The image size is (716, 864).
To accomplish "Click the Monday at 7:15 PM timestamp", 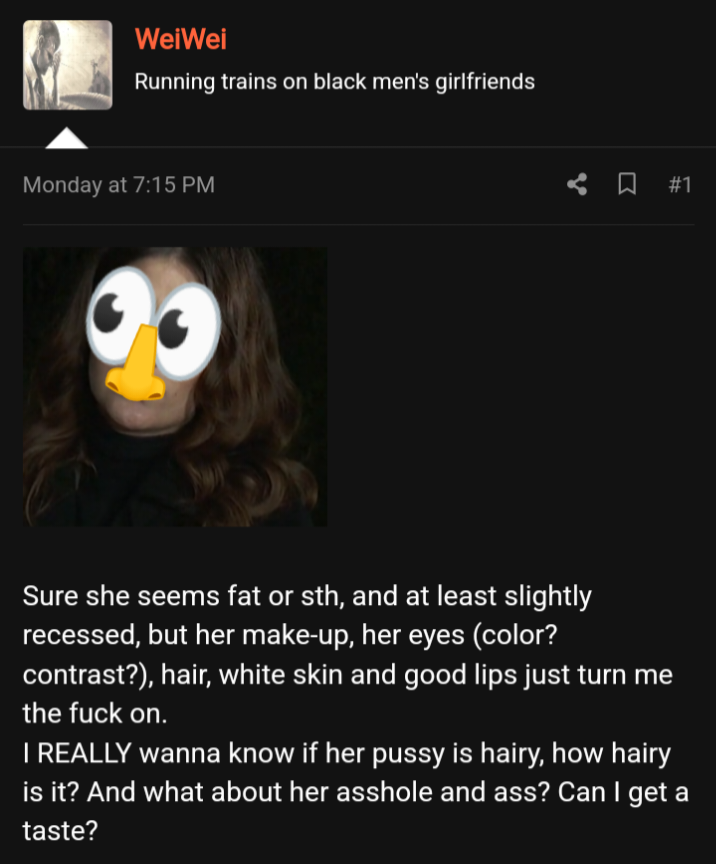I will click(119, 185).
